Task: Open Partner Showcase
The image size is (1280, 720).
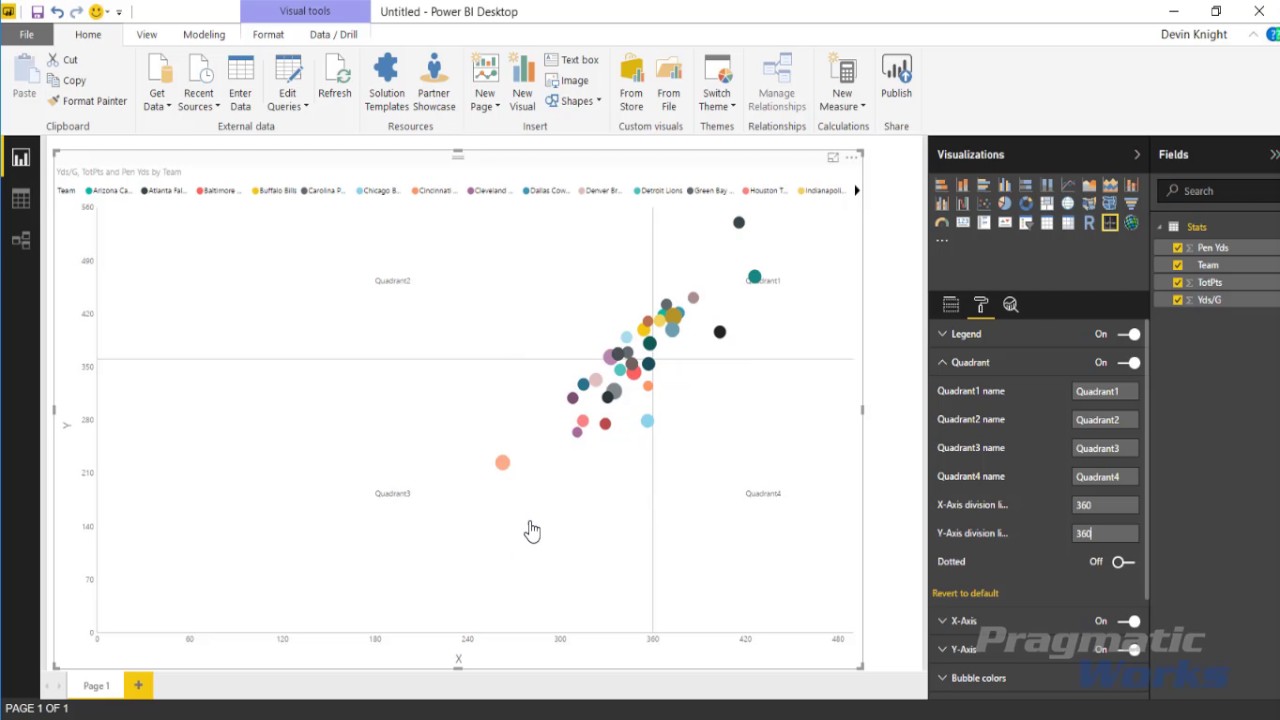Action: (434, 83)
